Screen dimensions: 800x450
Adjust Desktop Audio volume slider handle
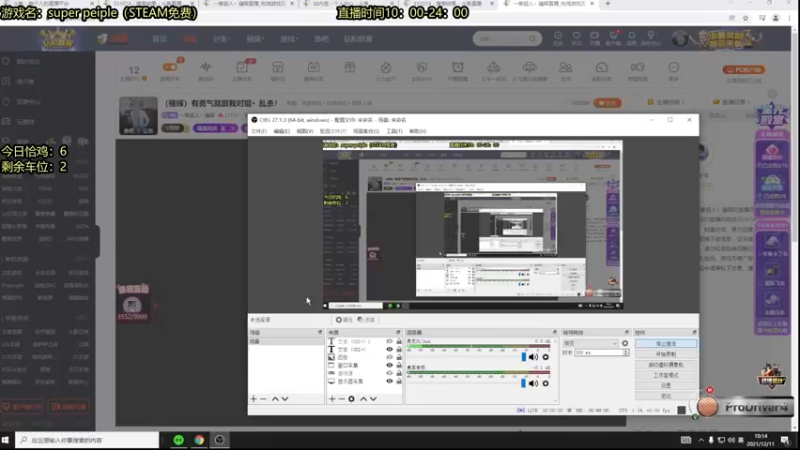(x=523, y=383)
